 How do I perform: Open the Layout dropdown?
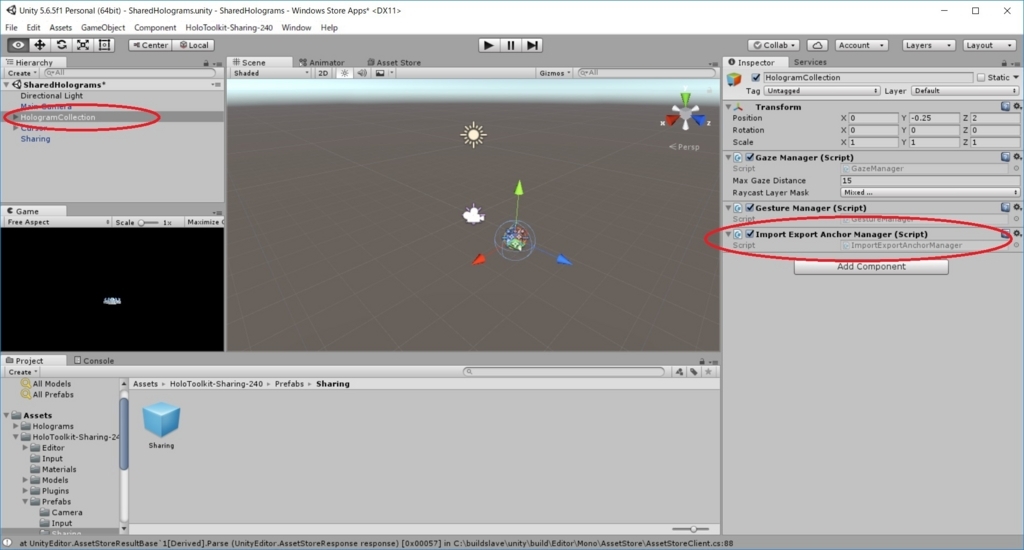989,45
